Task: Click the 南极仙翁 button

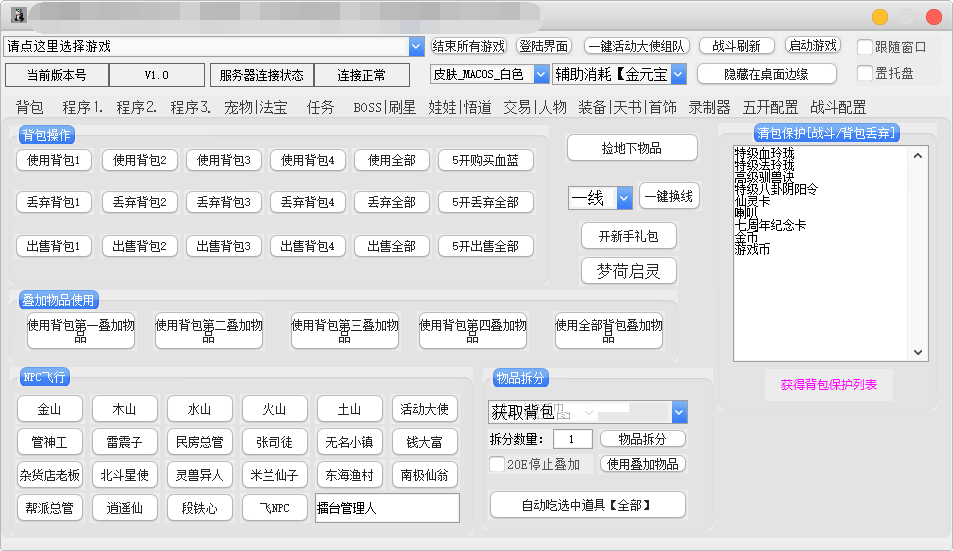Action: pos(424,475)
